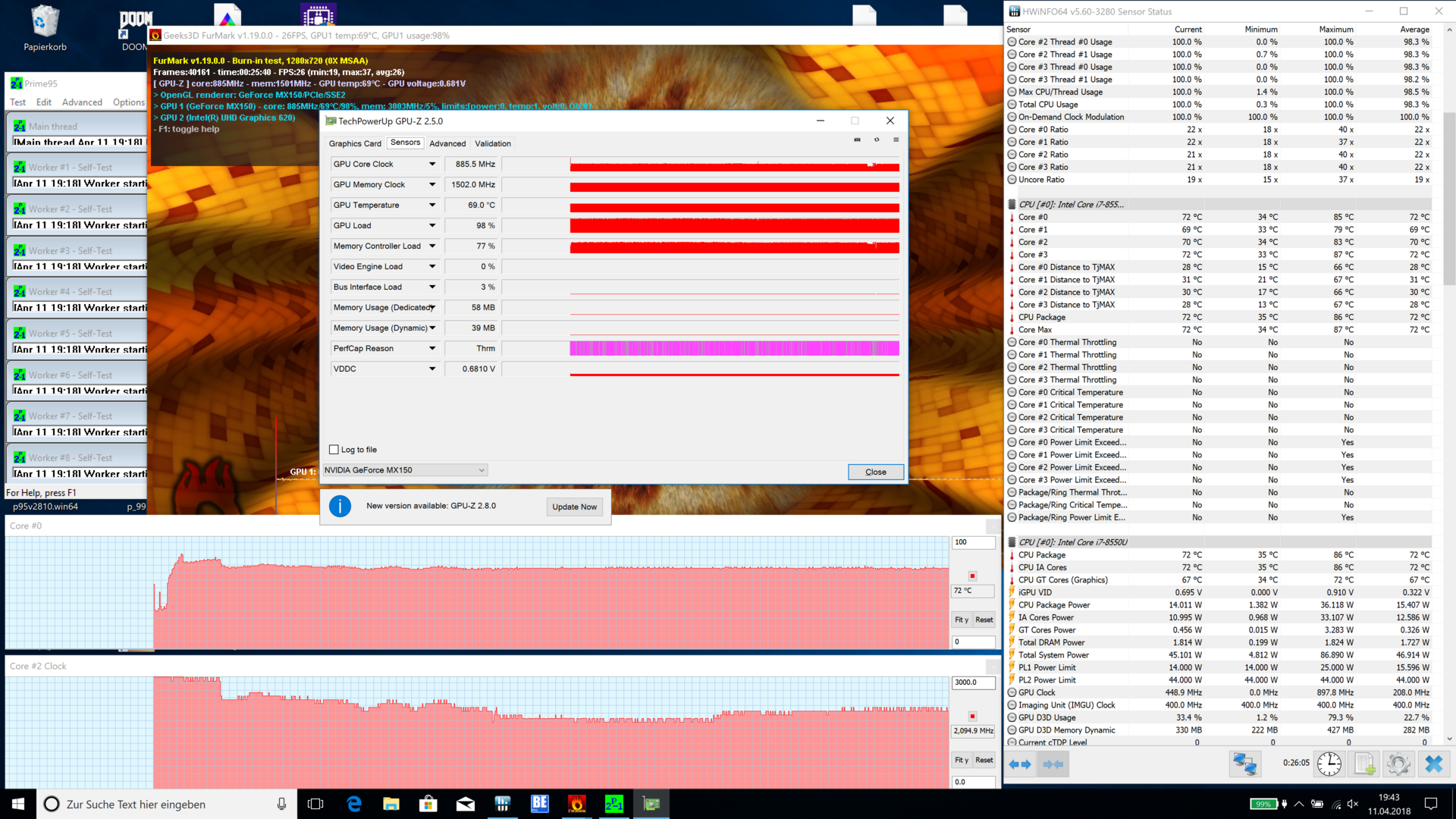
Task: Click GPU-Z screenshot camera icon
Action: pos(857,140)
